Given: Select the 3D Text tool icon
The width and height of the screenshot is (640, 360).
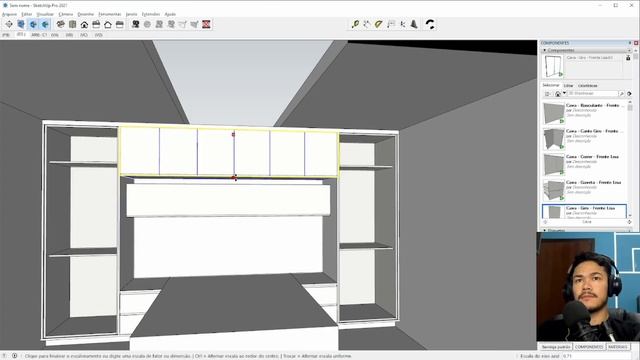Looking at the screenshot, I should point(414,24).
